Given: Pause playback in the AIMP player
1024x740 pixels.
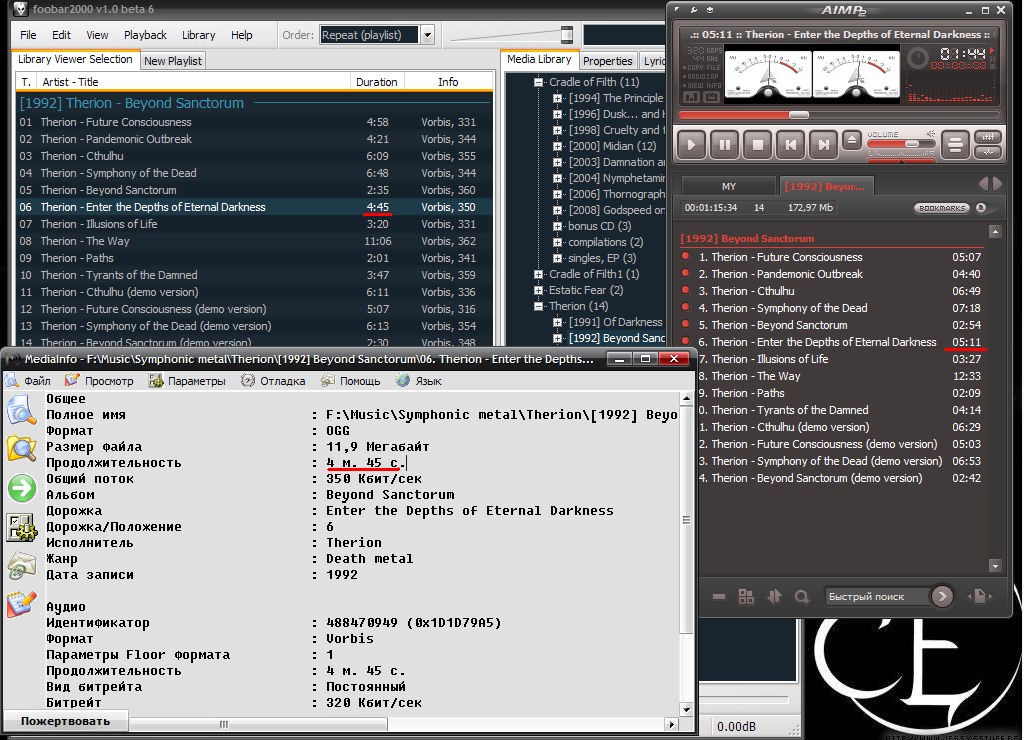Looking at the screenshot, I should [724, 145].
